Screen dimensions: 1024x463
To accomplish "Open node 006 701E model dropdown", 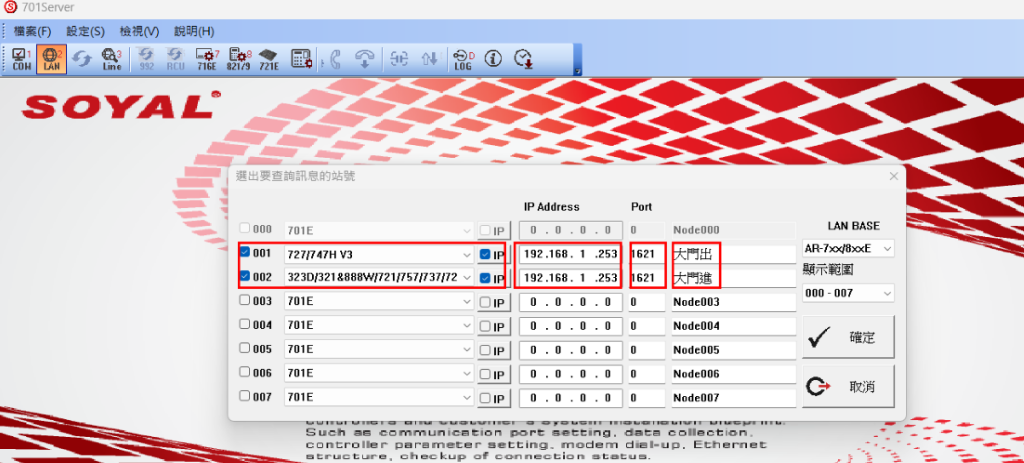I will (x=379, y=374).
